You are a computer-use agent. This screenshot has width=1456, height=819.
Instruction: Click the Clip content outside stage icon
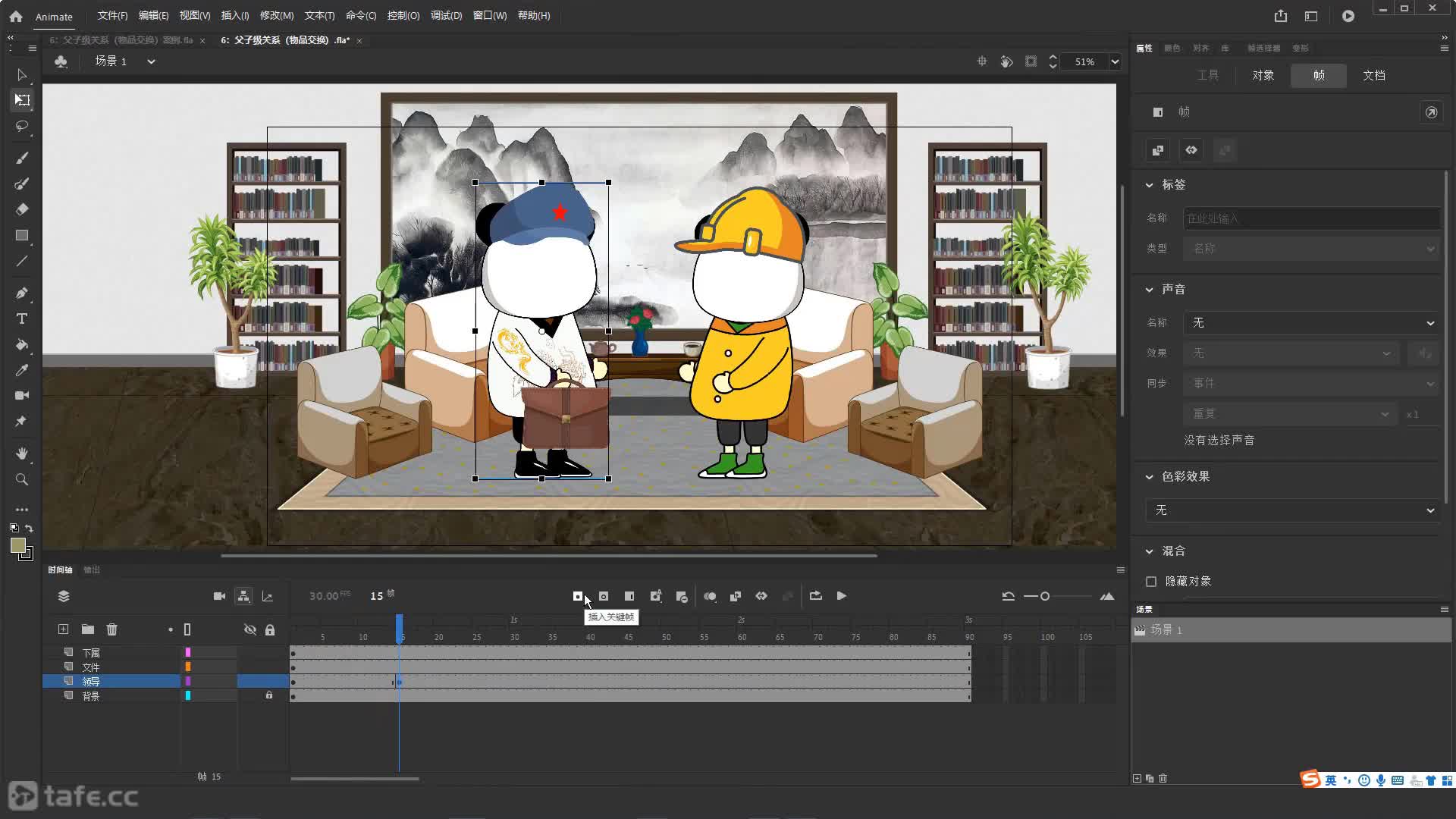[x=1031, y=61]
